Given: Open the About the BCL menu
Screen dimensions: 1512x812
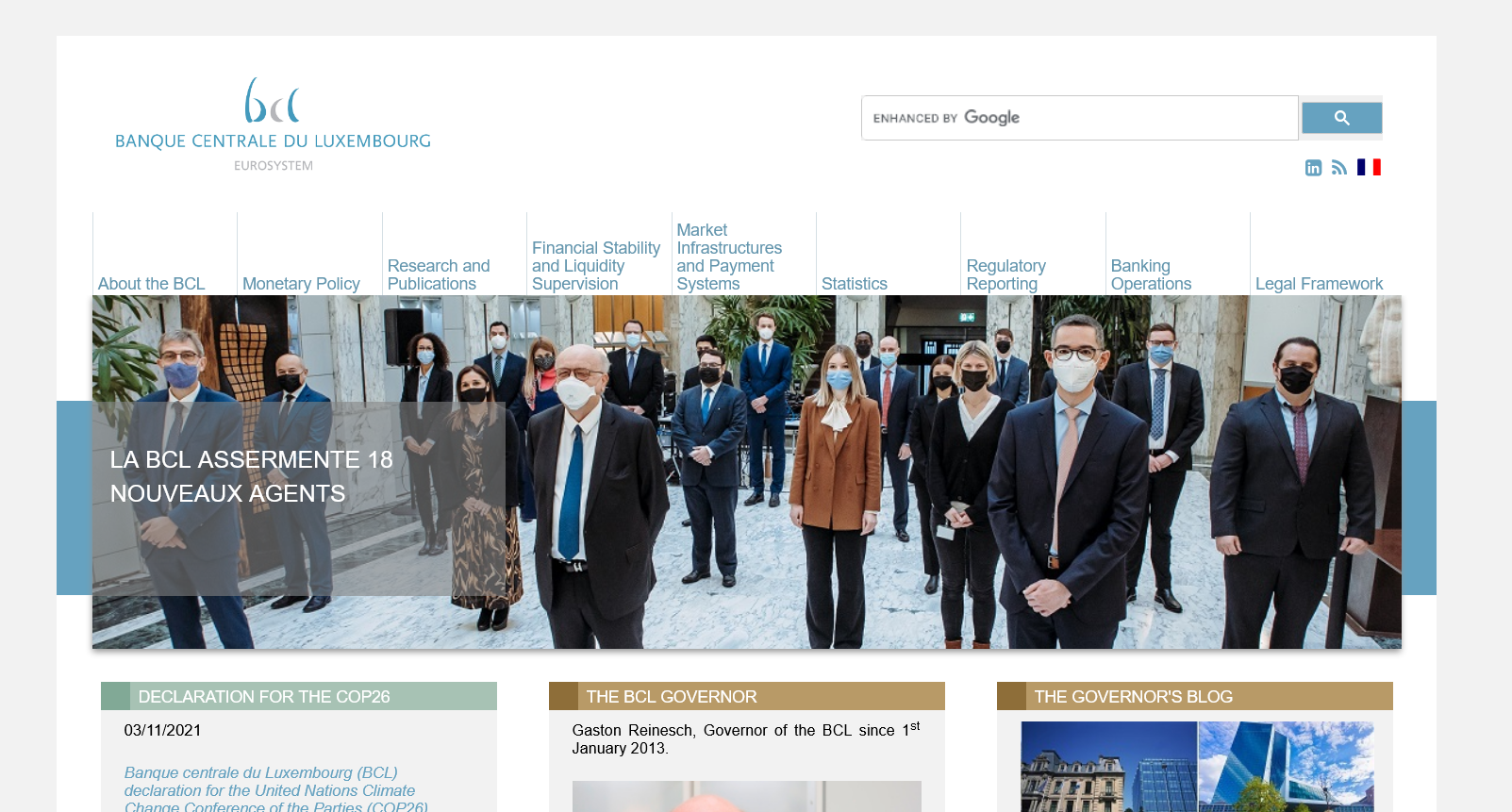Looking at the screenshot, I should [151, 284].
